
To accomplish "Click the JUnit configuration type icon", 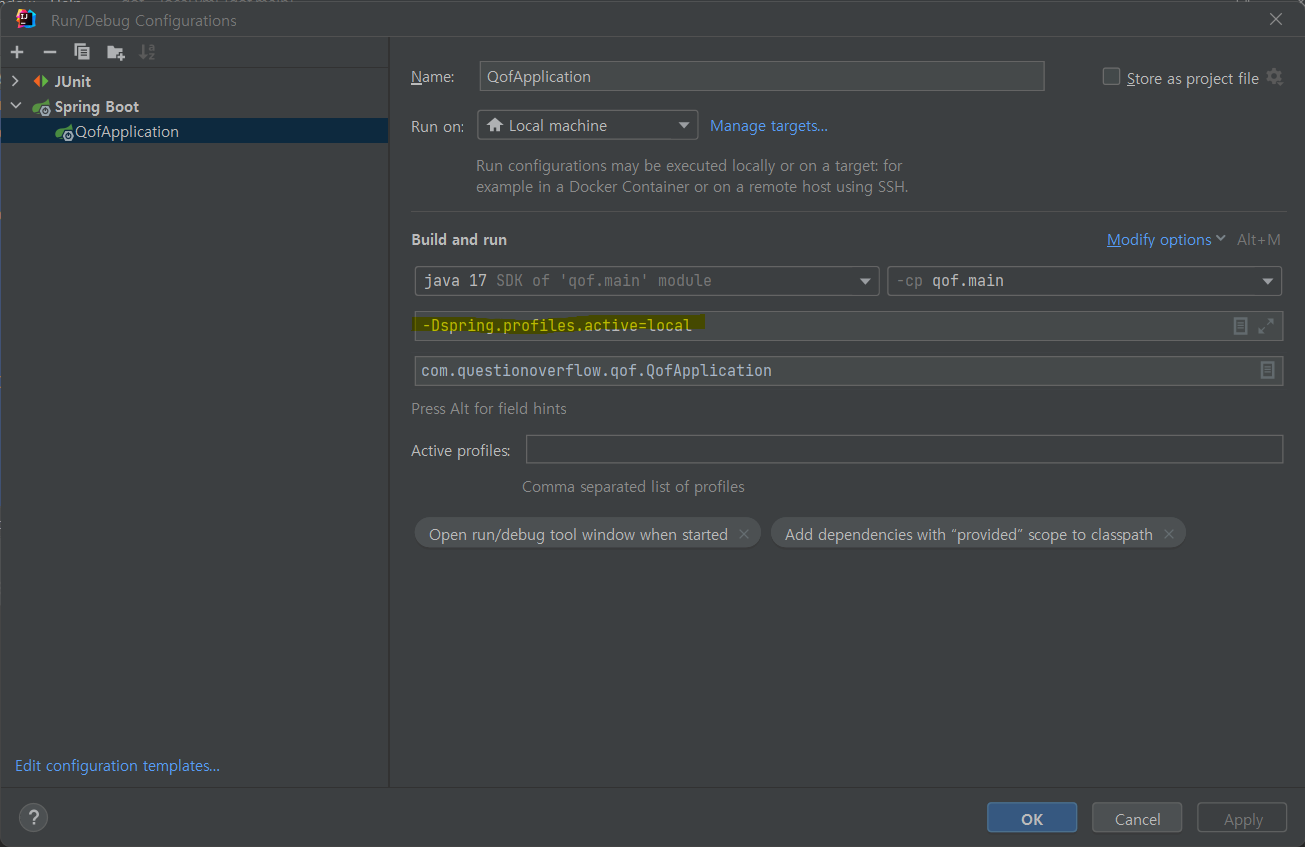I will tap(41, 81).
